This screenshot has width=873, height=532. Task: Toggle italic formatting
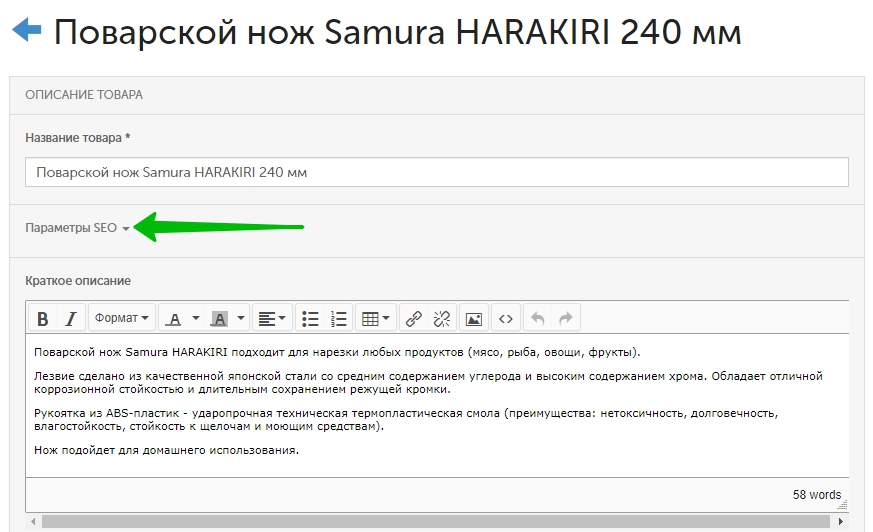point(70,319)
